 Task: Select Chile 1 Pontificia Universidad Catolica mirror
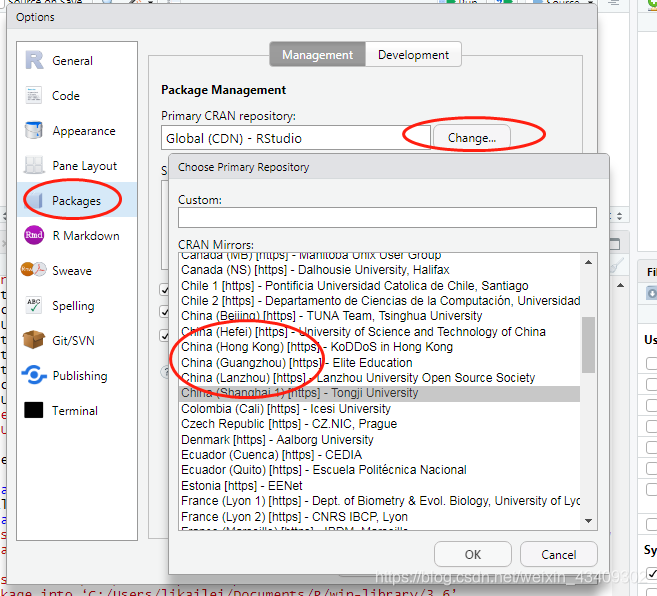(x=379, y=285)
